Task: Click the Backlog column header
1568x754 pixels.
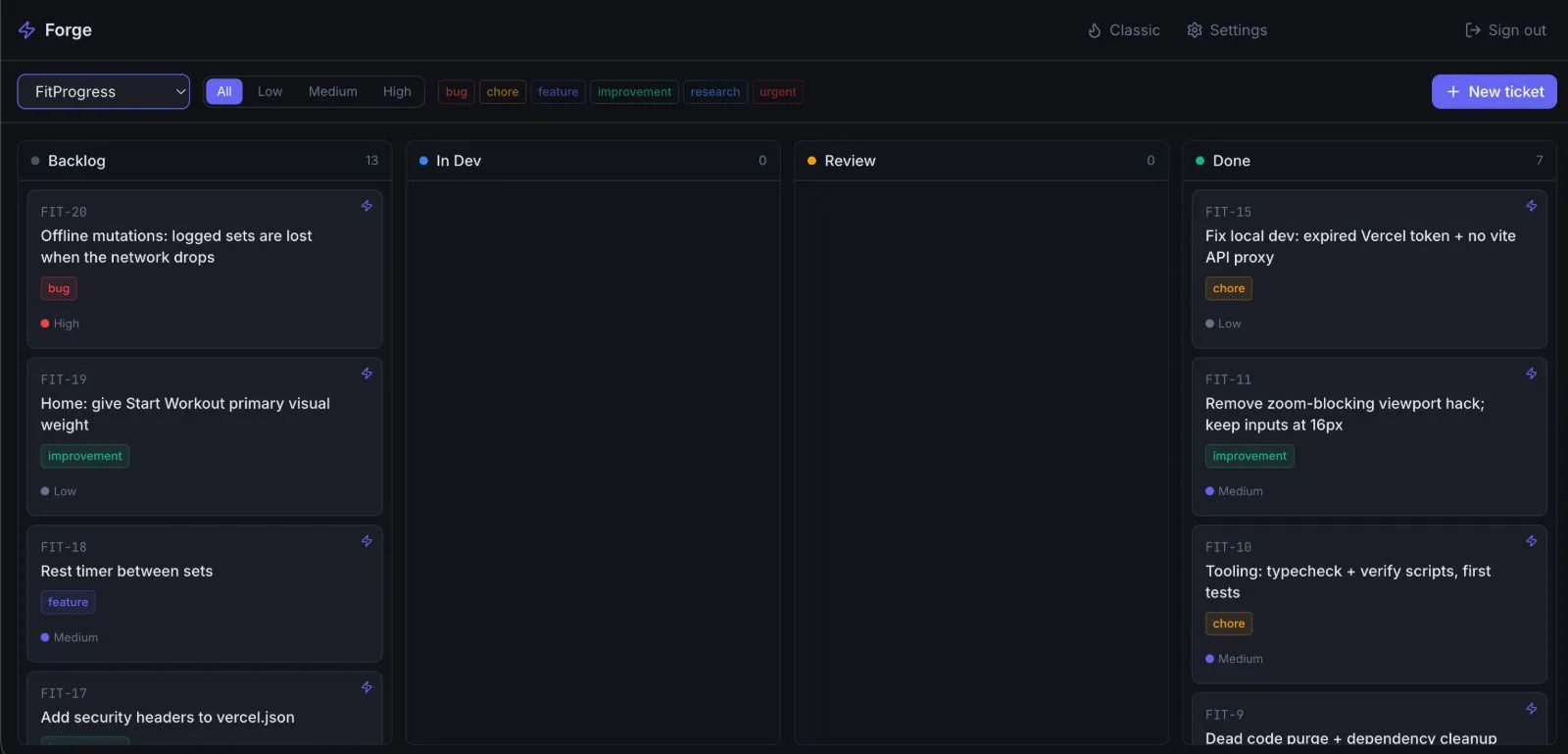Action: [x=205, y=161]
